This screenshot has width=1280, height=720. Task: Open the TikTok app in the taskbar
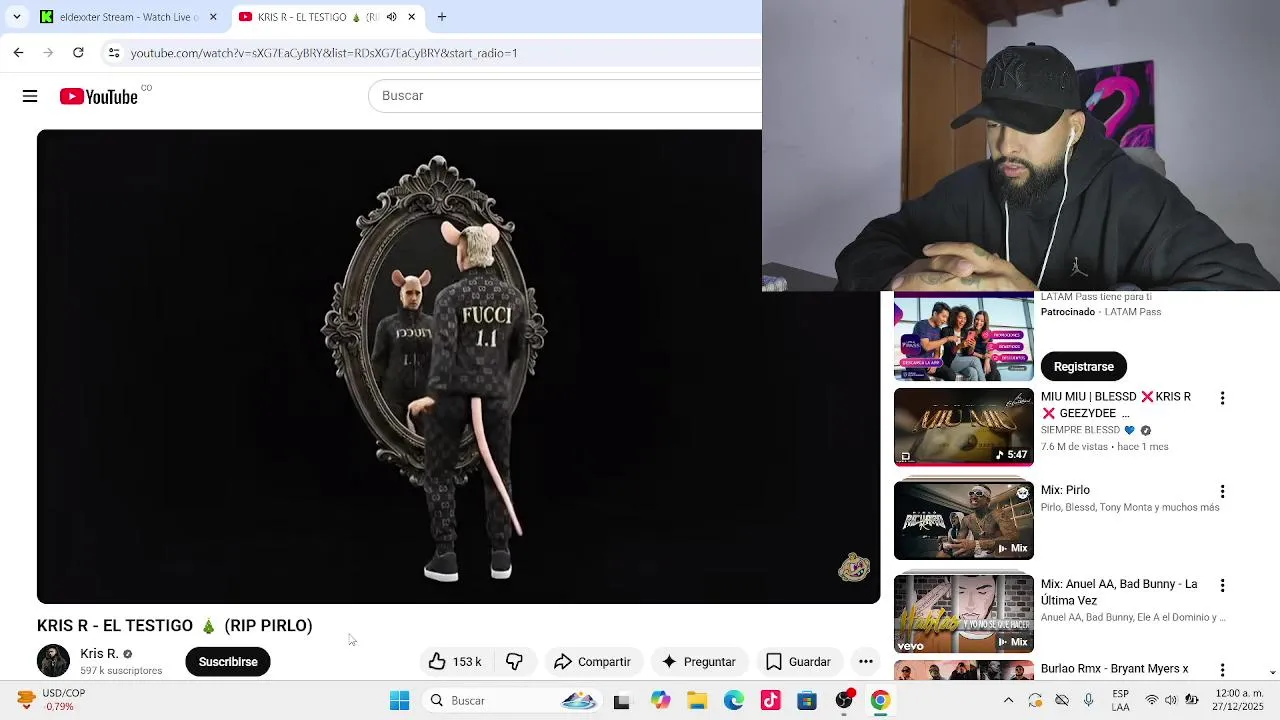(x=770, y=700)
